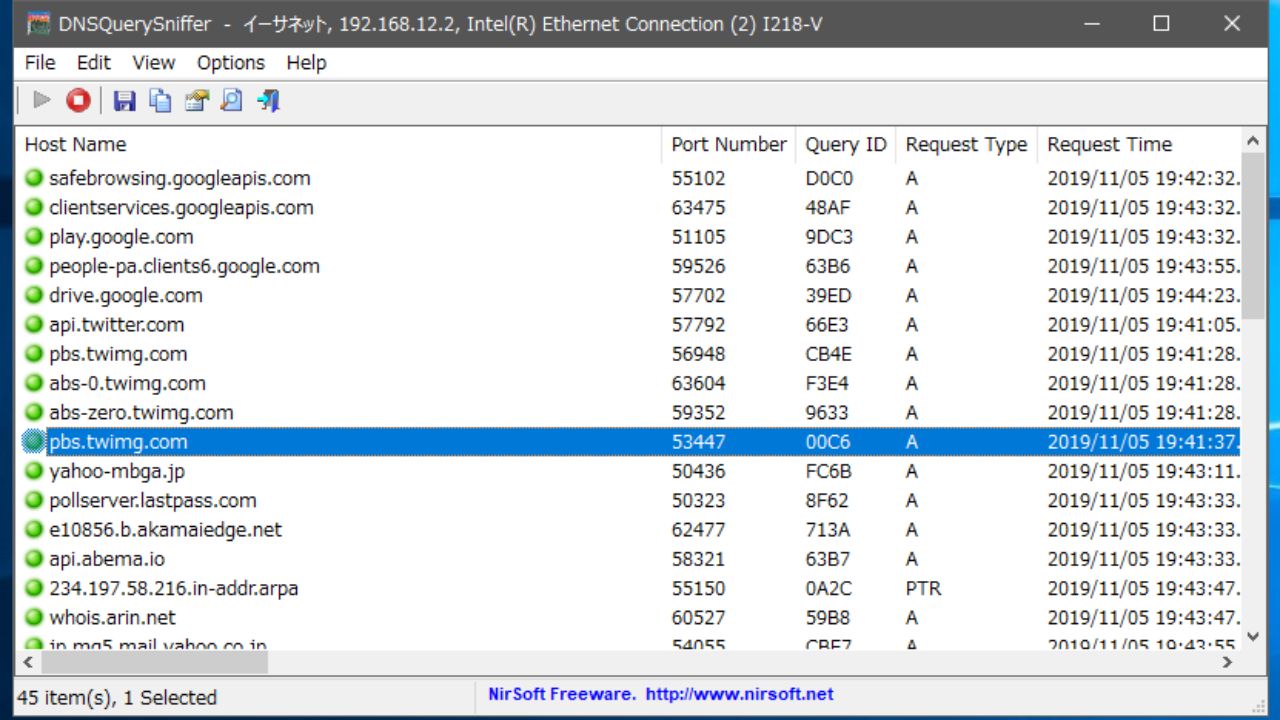The height and width of the screenshot is (720, 1280).
Task: Click green status icon for safebrowsing.googleapis.com
Action: [x=35, y=178]
